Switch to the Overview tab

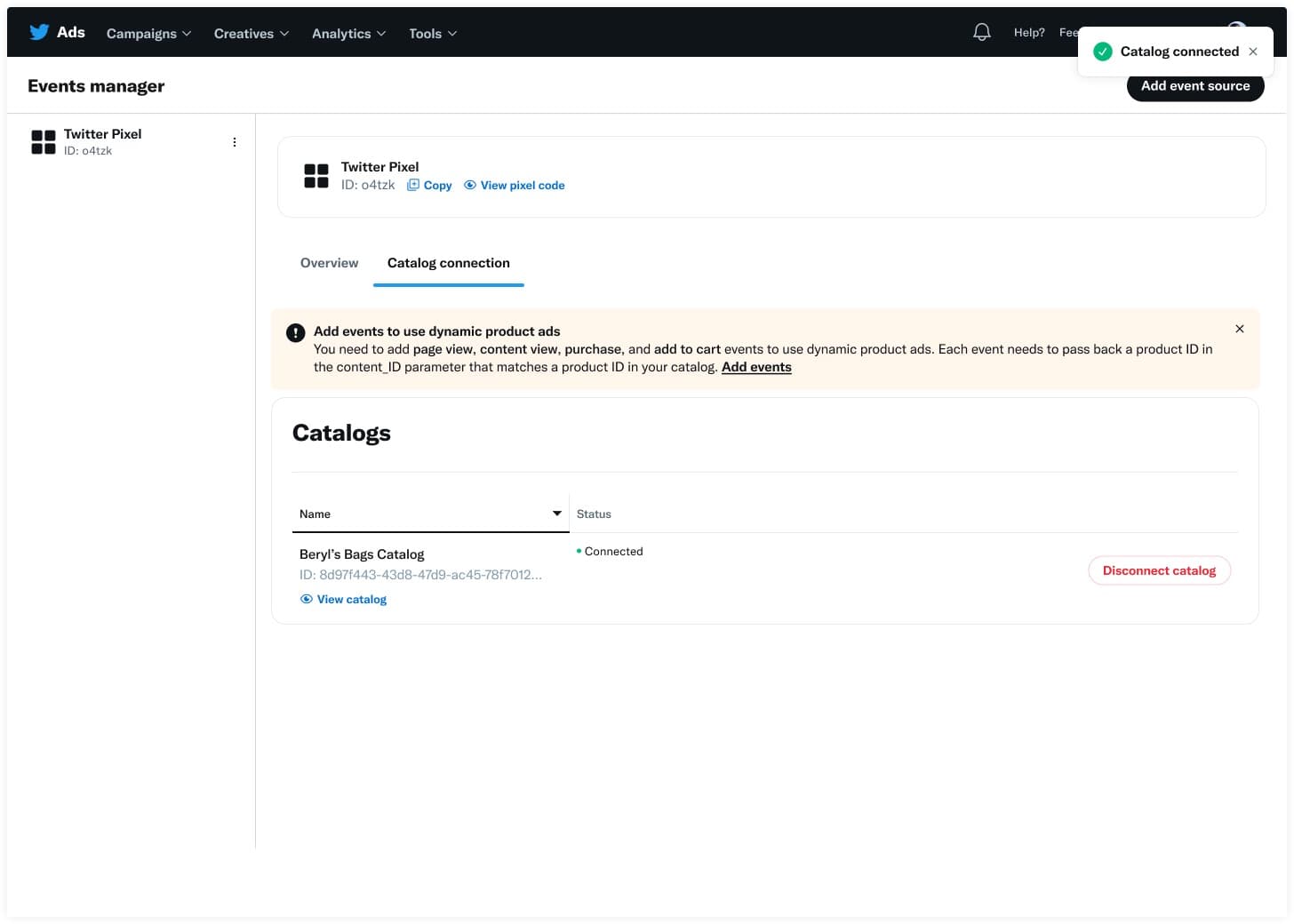point(329,263)
